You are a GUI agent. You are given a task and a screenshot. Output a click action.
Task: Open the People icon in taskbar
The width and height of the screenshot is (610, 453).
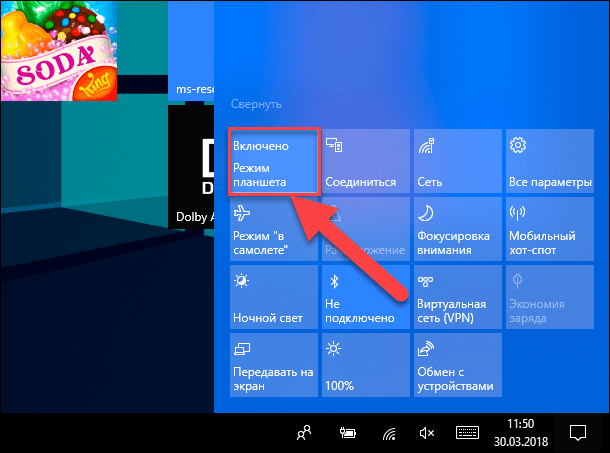[x=304, y=433]
